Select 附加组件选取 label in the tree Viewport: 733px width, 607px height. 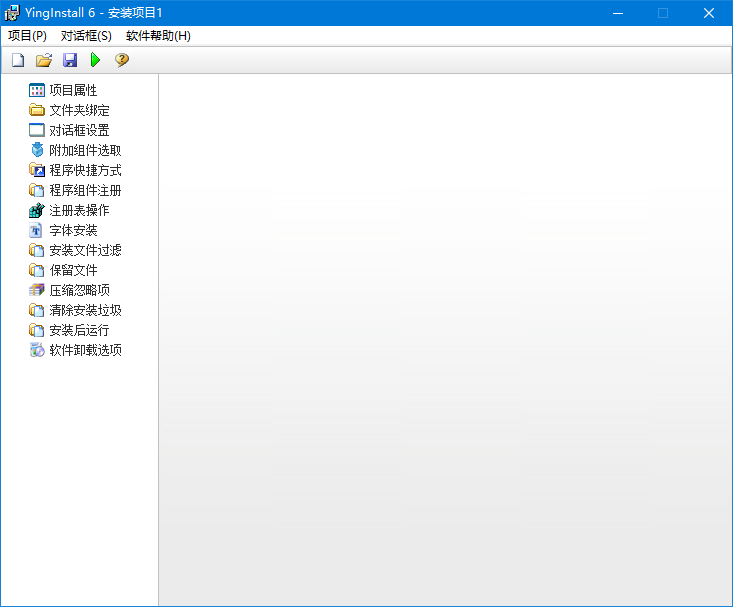pos(86,150)
